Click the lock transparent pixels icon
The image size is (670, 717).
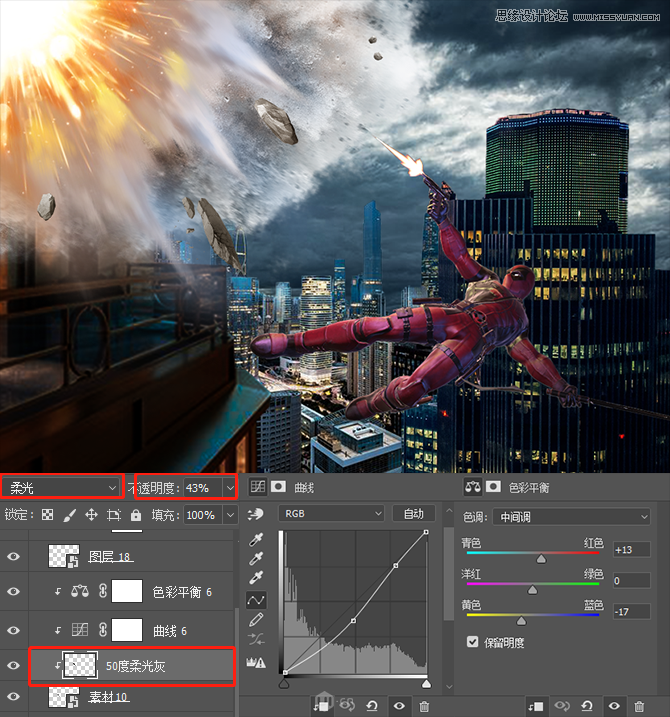pyautogui.click(x=48, y=515)
